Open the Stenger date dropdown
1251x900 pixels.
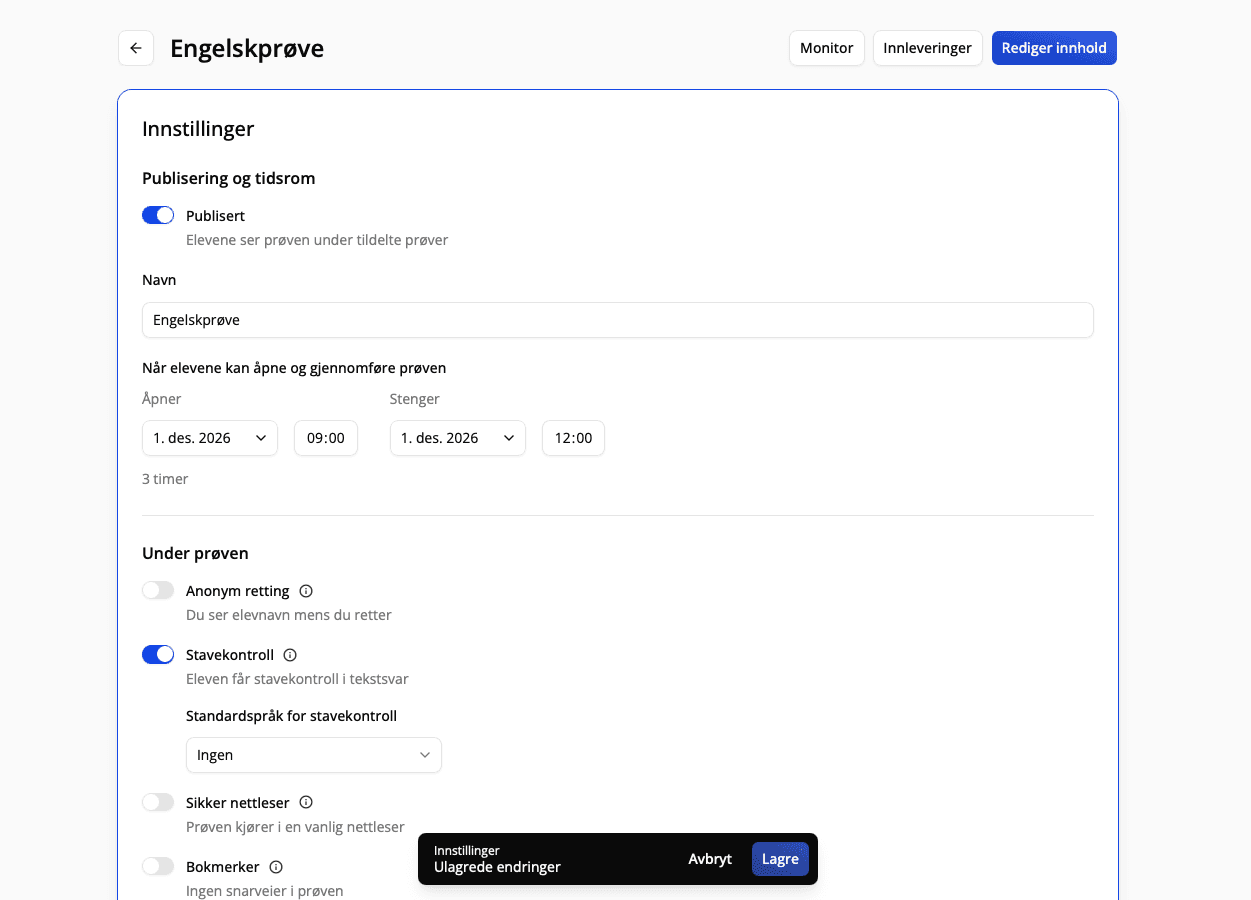click(458, 438)
